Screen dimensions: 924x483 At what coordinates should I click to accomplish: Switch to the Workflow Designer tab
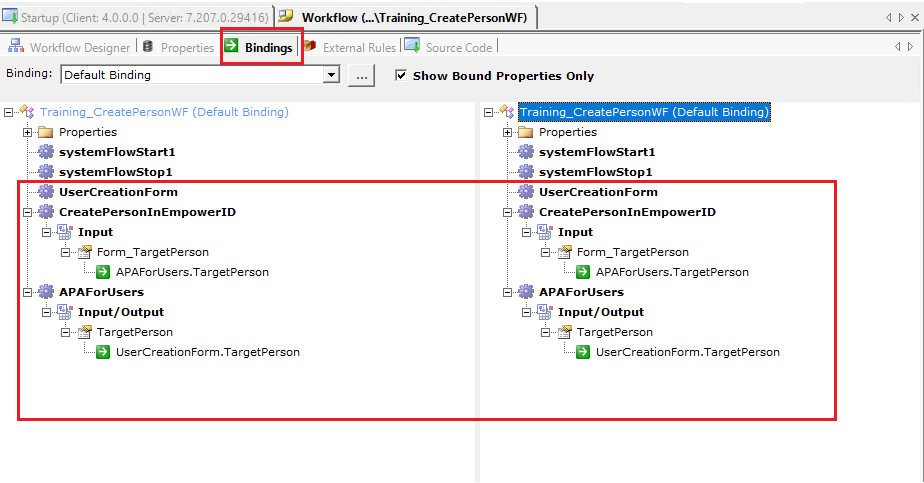[69, 47]
